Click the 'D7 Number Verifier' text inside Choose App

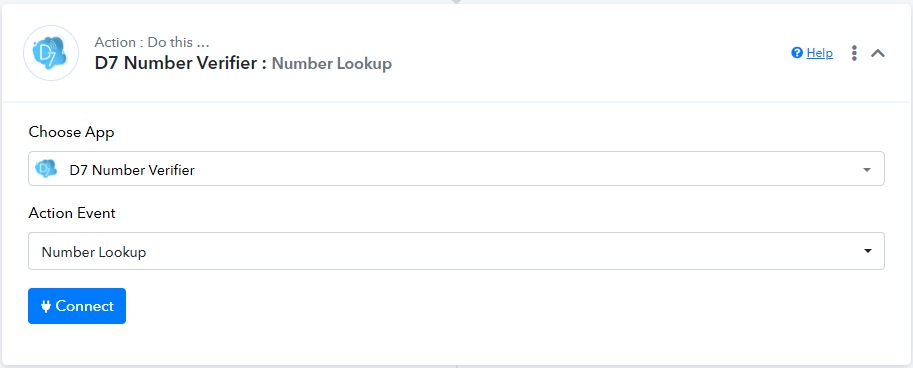point(132,170)
